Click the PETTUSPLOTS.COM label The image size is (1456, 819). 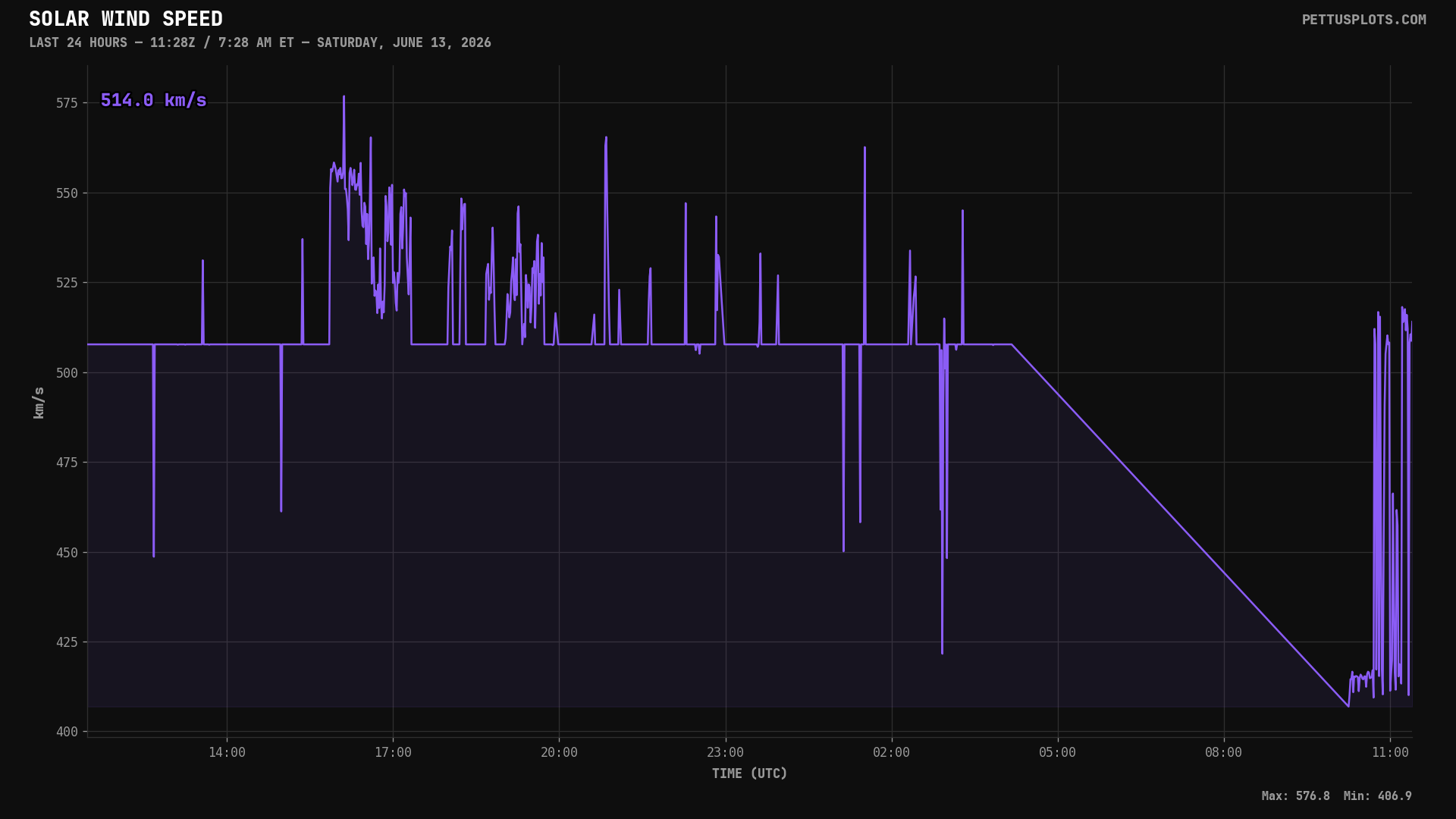pos(1363,20)
